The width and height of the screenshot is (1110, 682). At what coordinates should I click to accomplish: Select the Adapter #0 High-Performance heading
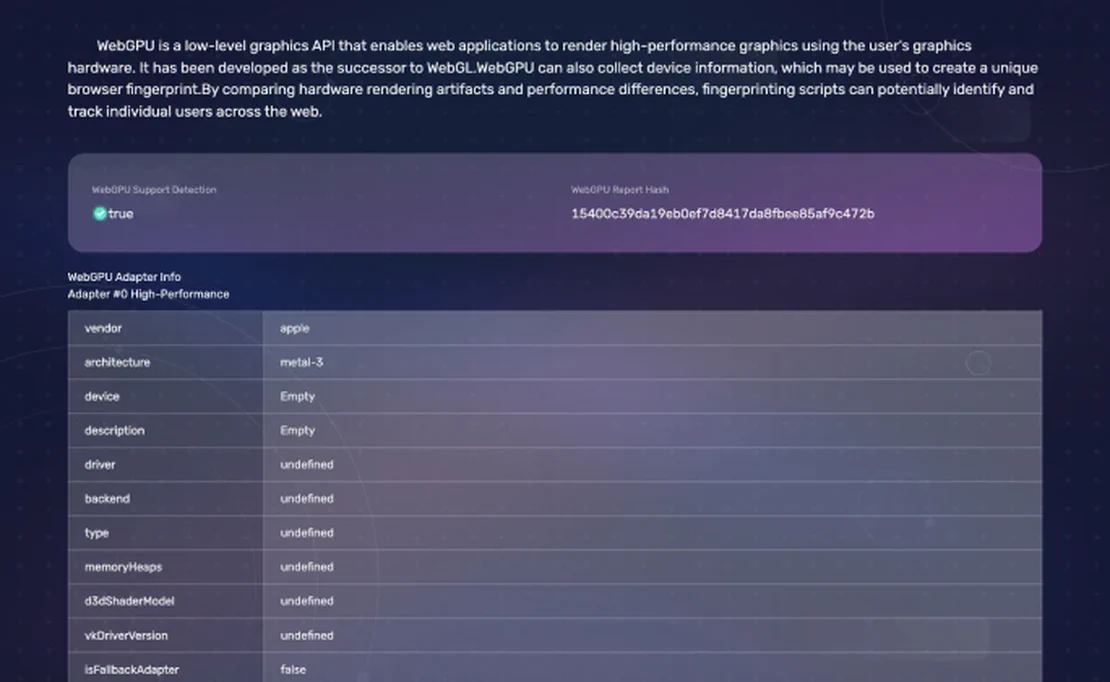pos(148,294)
